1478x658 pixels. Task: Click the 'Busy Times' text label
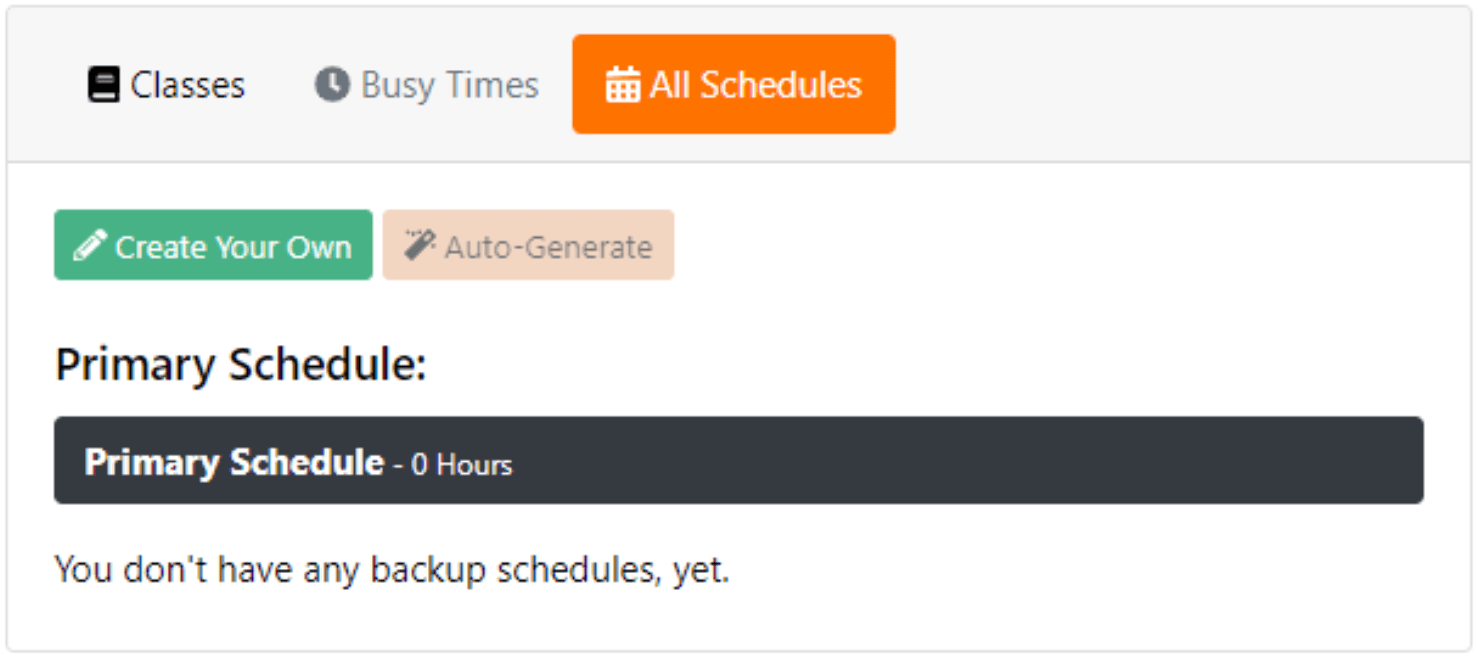pyautogui.click(x=450, y=85)
